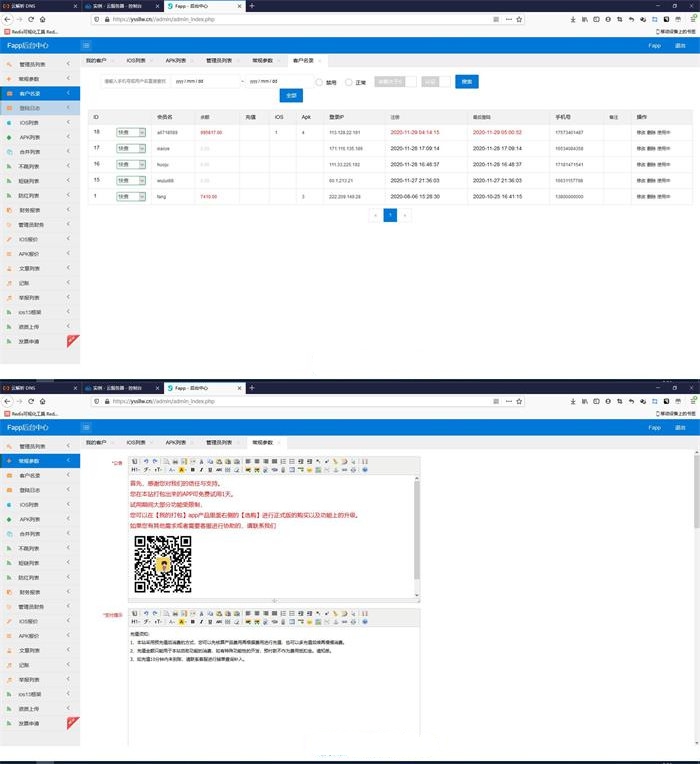Click the next-page arrow in the pagination
Screen dimensions: 700x764
pyautogui.click(x=405, y=215)
